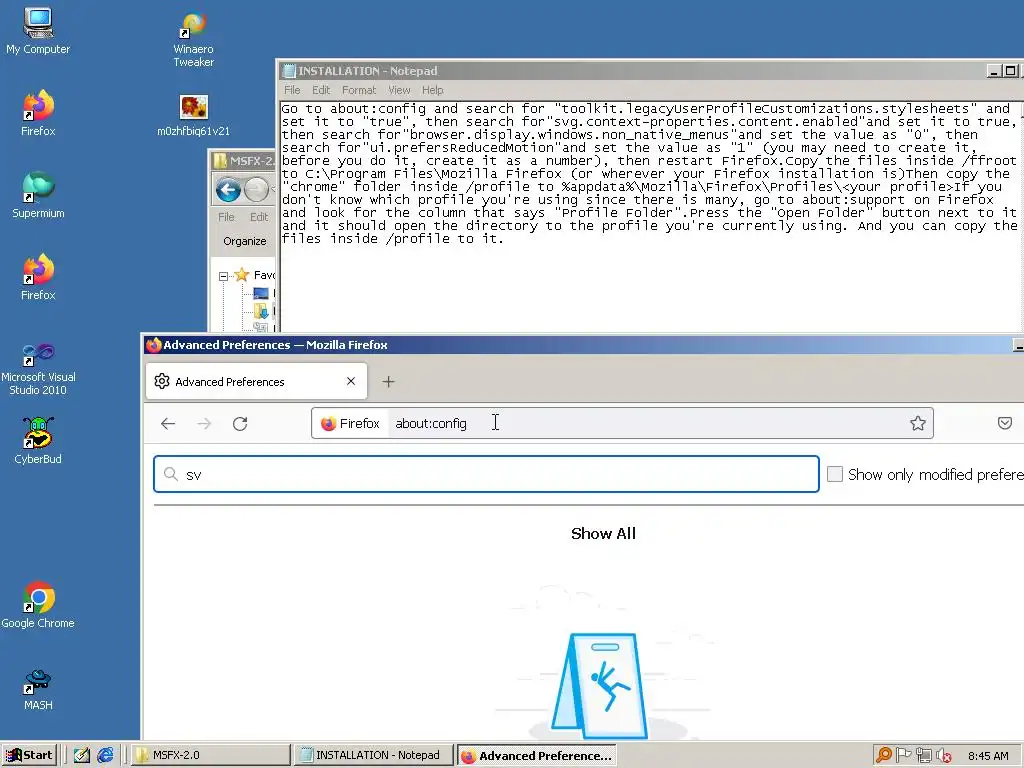Click the forward arrow in MSFX-2.0 explorer window

tap(257, 190)
